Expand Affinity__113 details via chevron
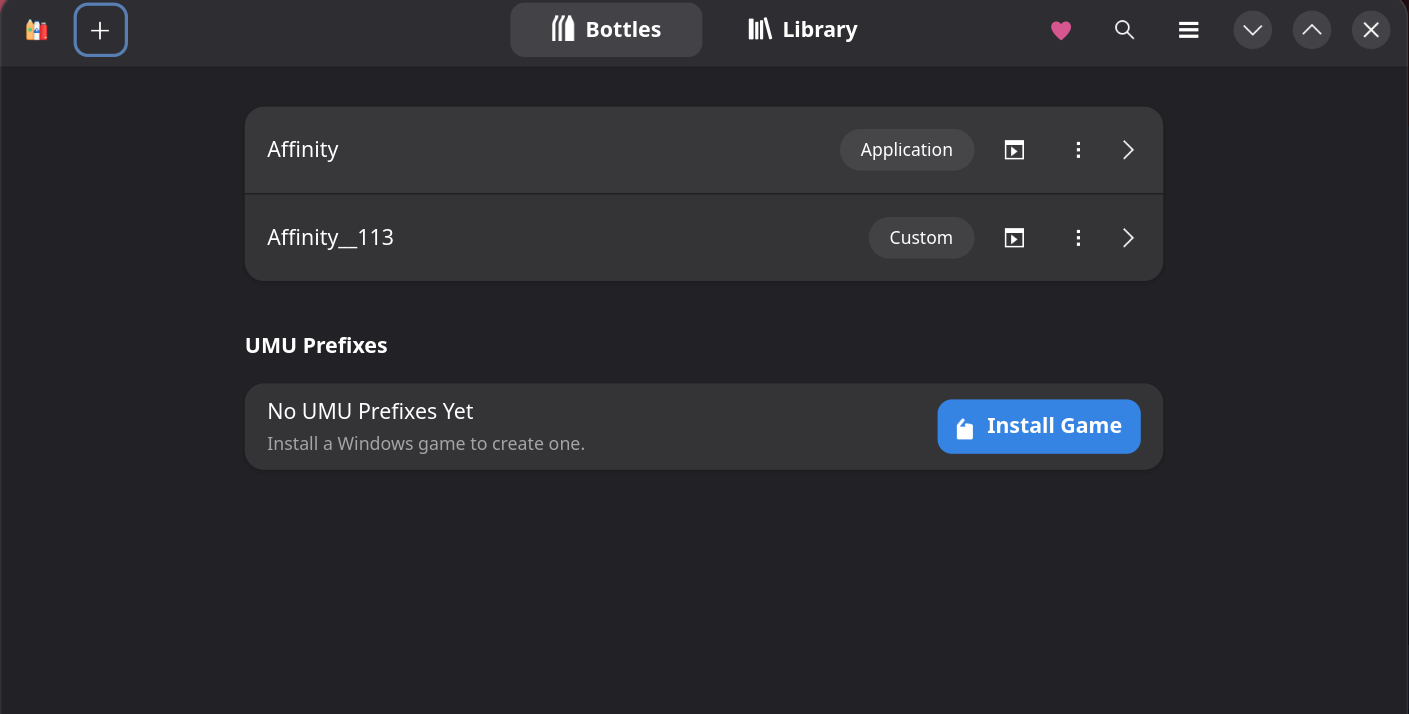The image size is (1409, 714). [1128, 238]
